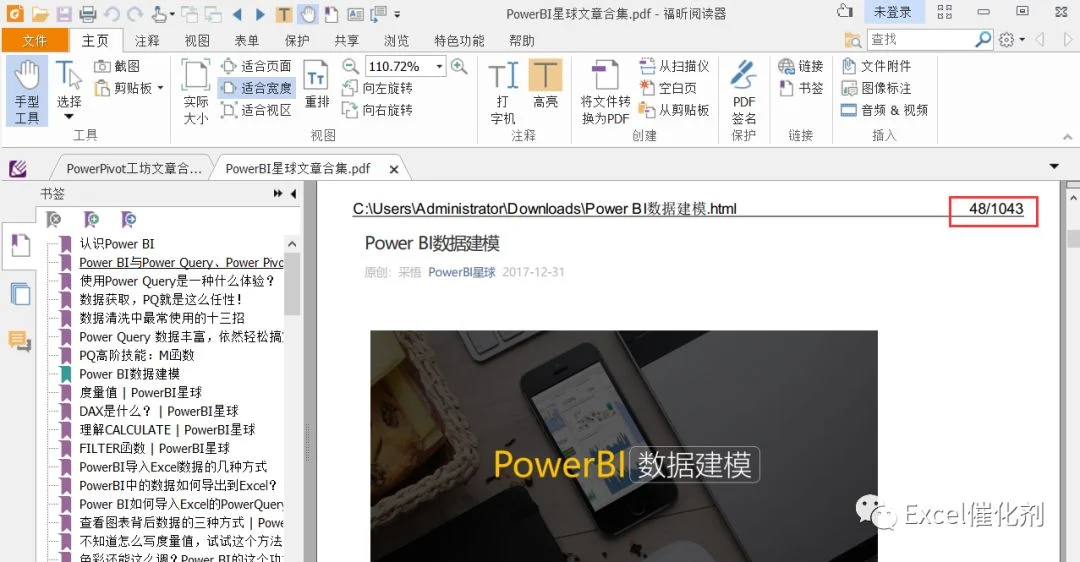Switch to the Form (表单) ribbon tab

(247, 41)
